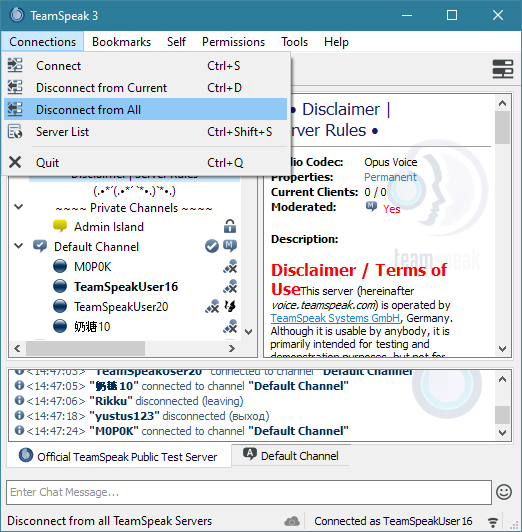
Task: Click the info panel scroll down arrow
Action: pyautogui.click(x=503, y=348)
